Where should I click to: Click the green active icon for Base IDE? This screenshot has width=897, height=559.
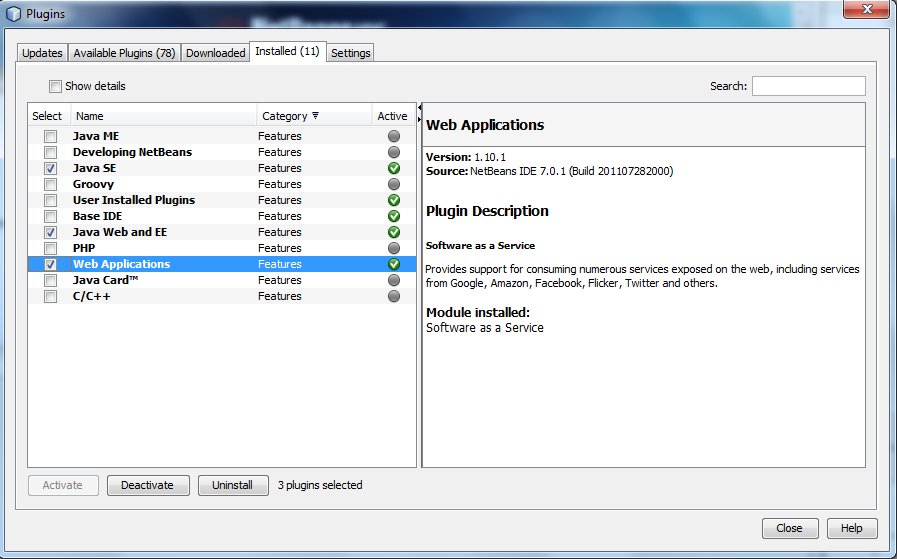pos(394,216)
